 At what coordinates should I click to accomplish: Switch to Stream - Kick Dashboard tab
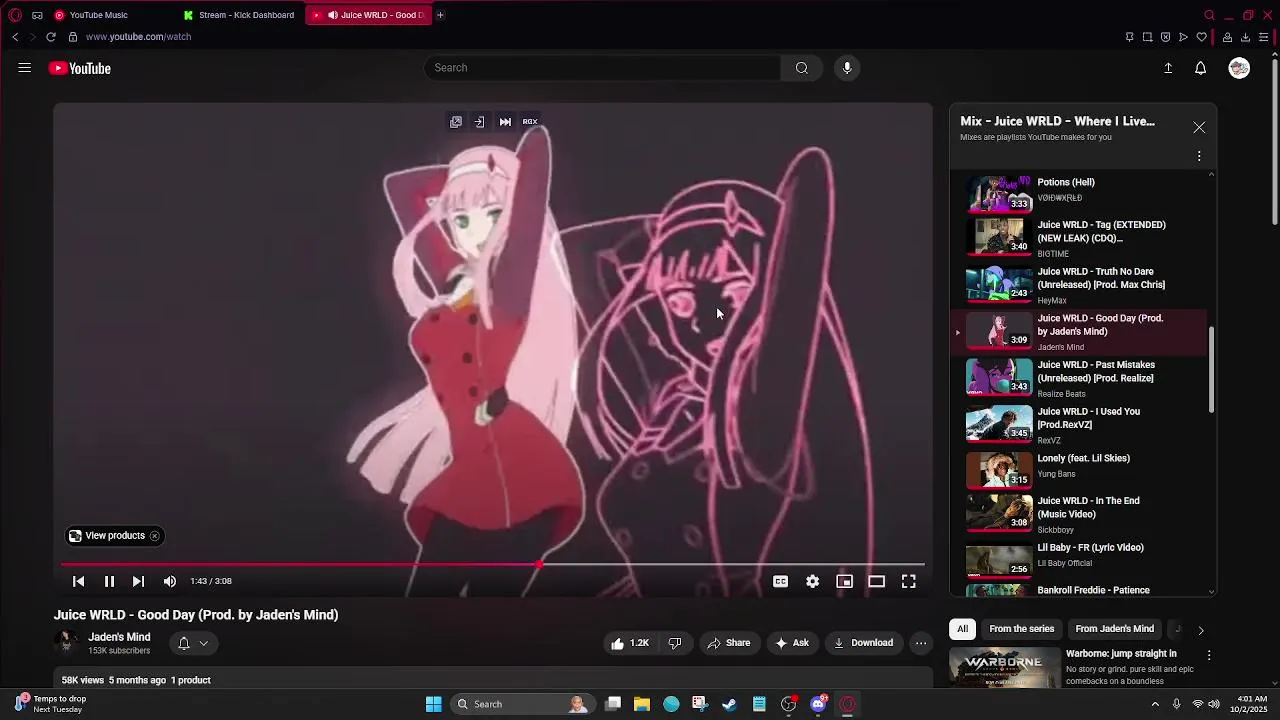[238, 15]
